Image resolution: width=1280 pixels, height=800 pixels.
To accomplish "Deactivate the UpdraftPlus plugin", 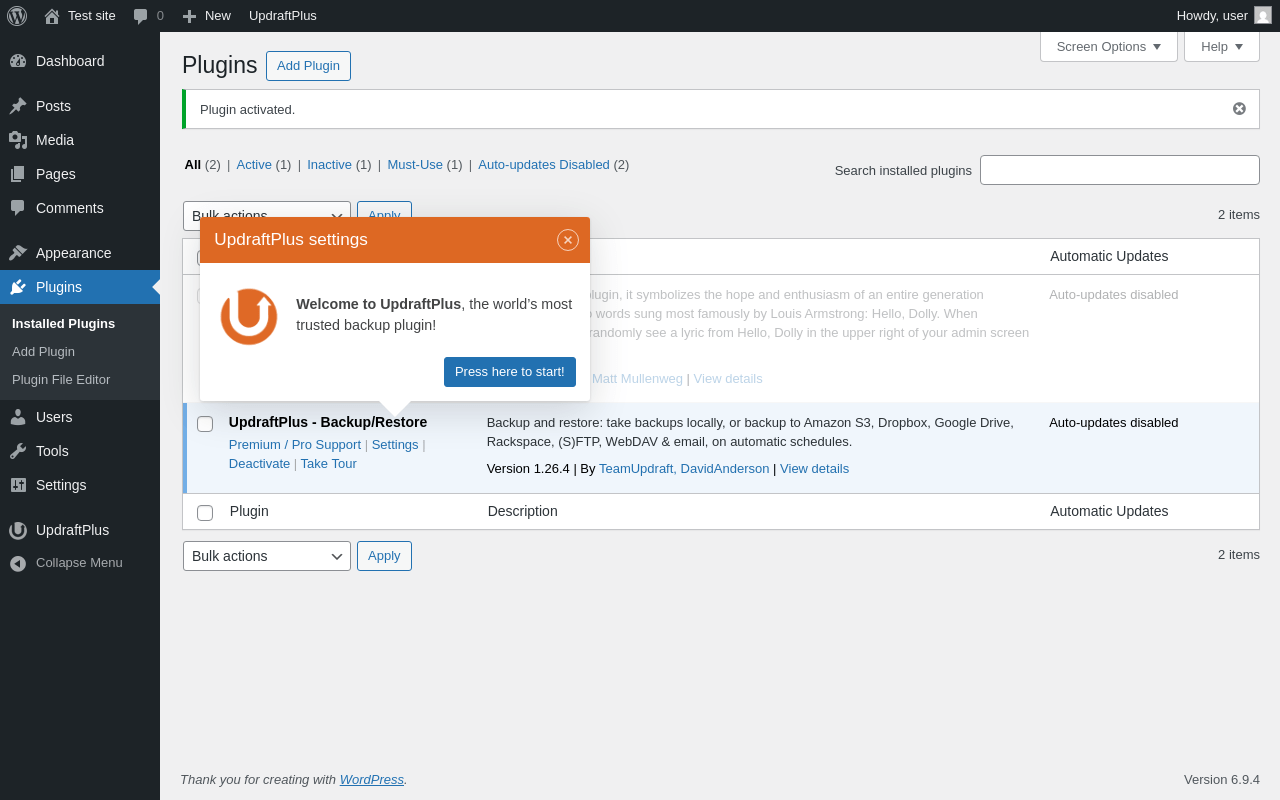I will pyautogui.click(x=259, y=463).
